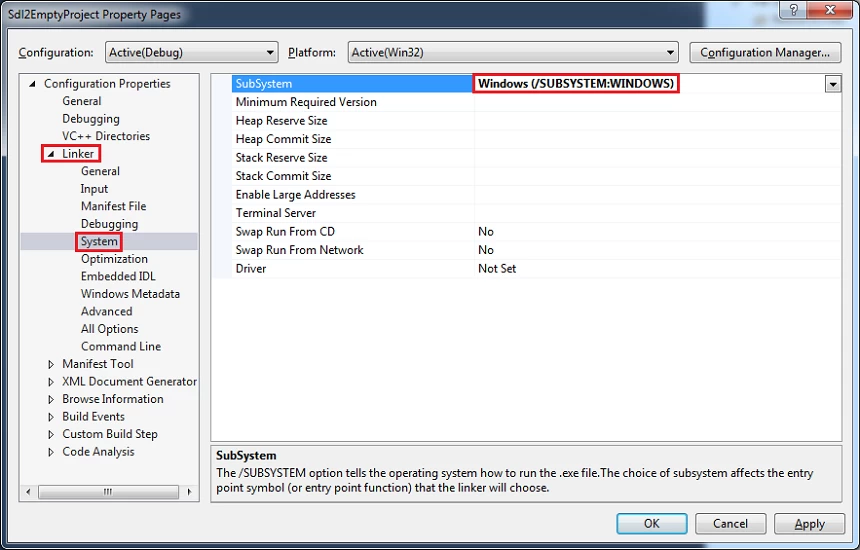Expand the Manifest Tool node

pyautogui.click(x=52, y=364)
